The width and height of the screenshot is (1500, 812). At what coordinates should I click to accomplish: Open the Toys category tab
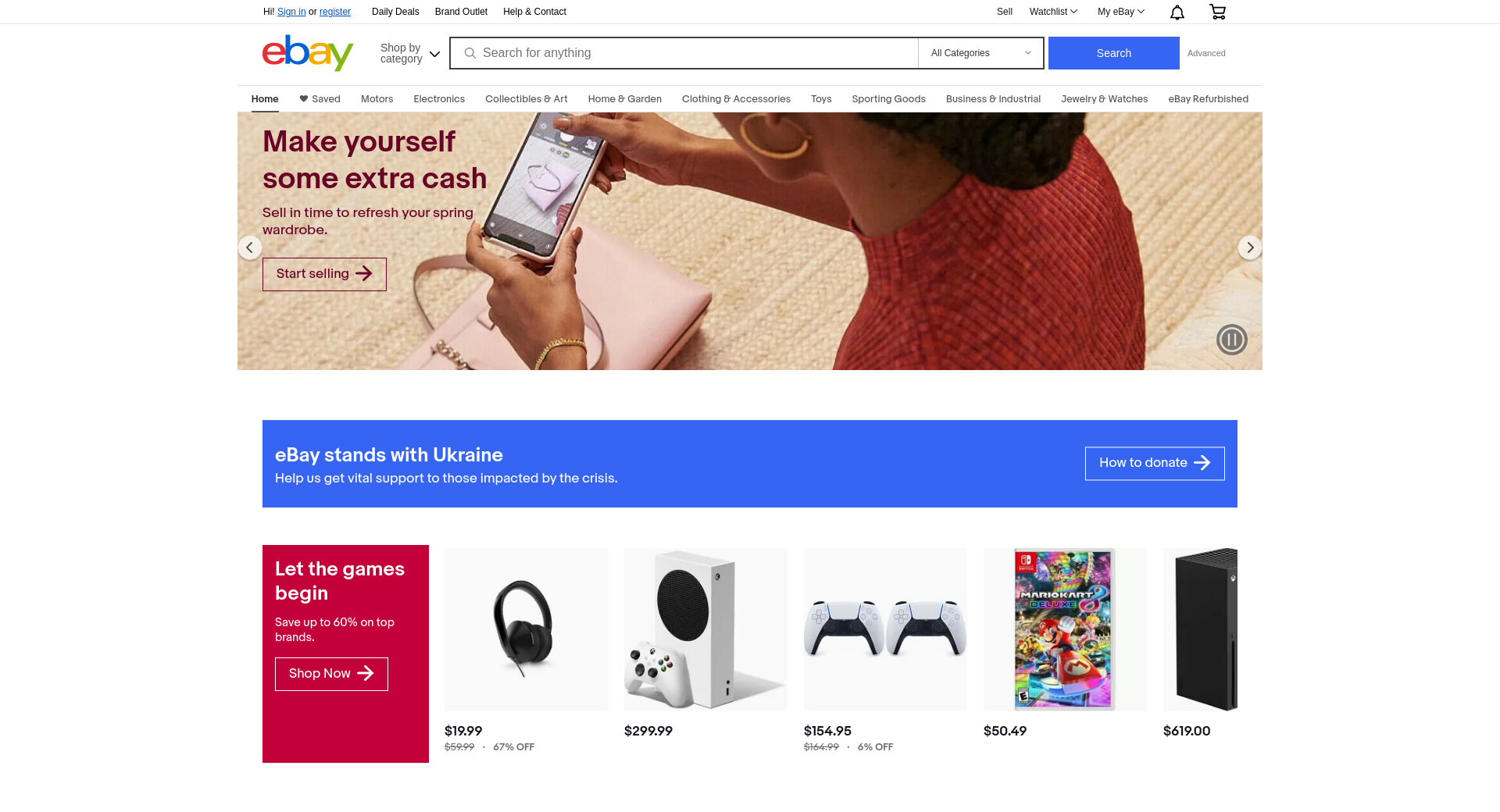click(821, 99)
